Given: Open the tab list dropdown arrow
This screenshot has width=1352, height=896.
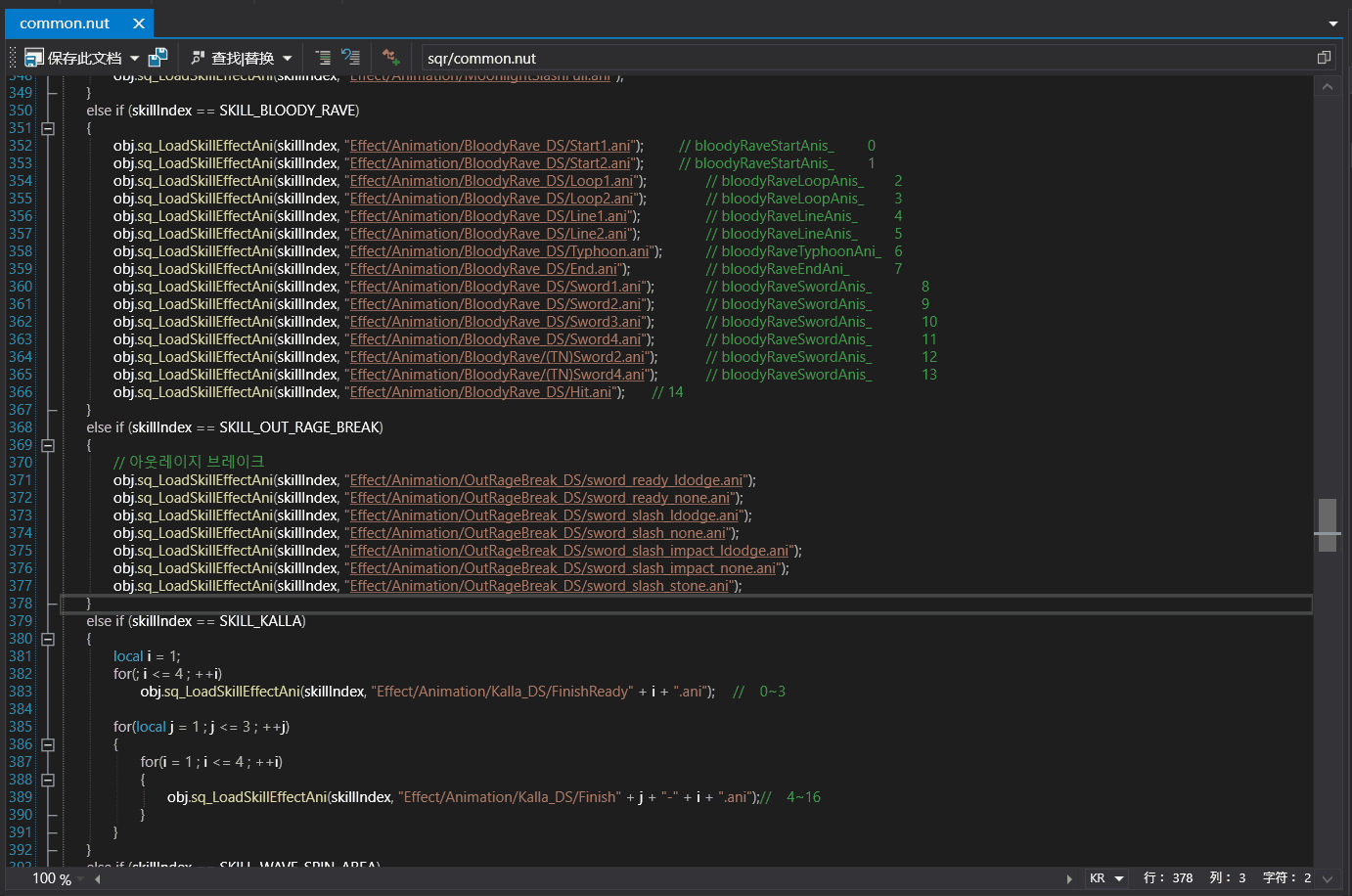Looking at the screenshot, I should tap(1332, 23).
